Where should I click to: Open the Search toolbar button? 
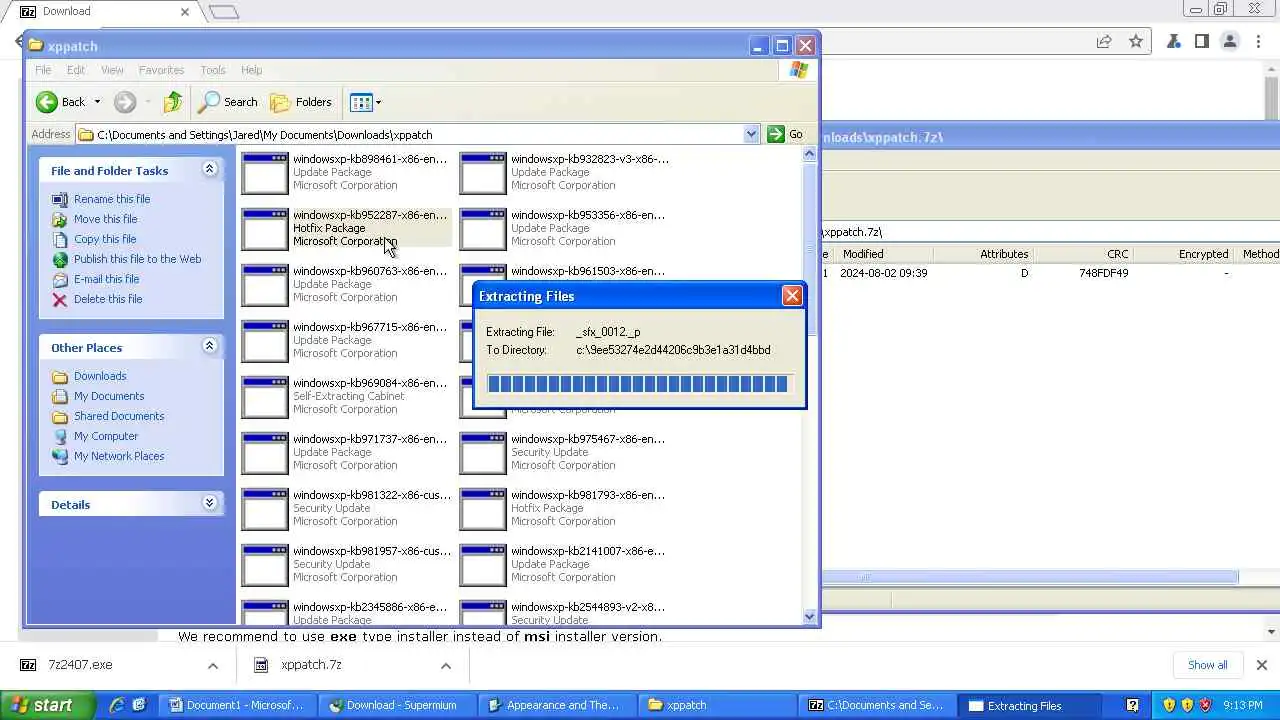click(x=228, y=102)
